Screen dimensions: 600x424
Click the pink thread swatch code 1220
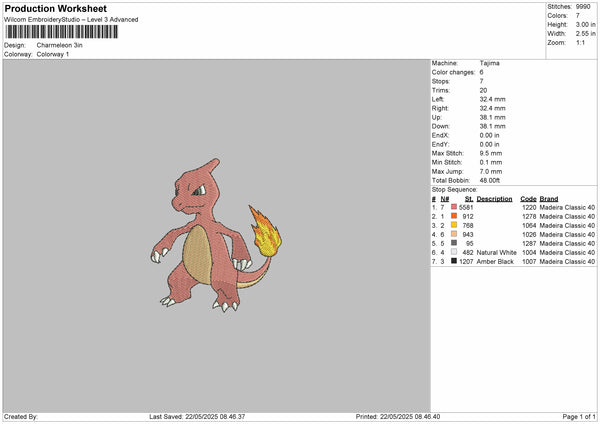coord(454,207)
